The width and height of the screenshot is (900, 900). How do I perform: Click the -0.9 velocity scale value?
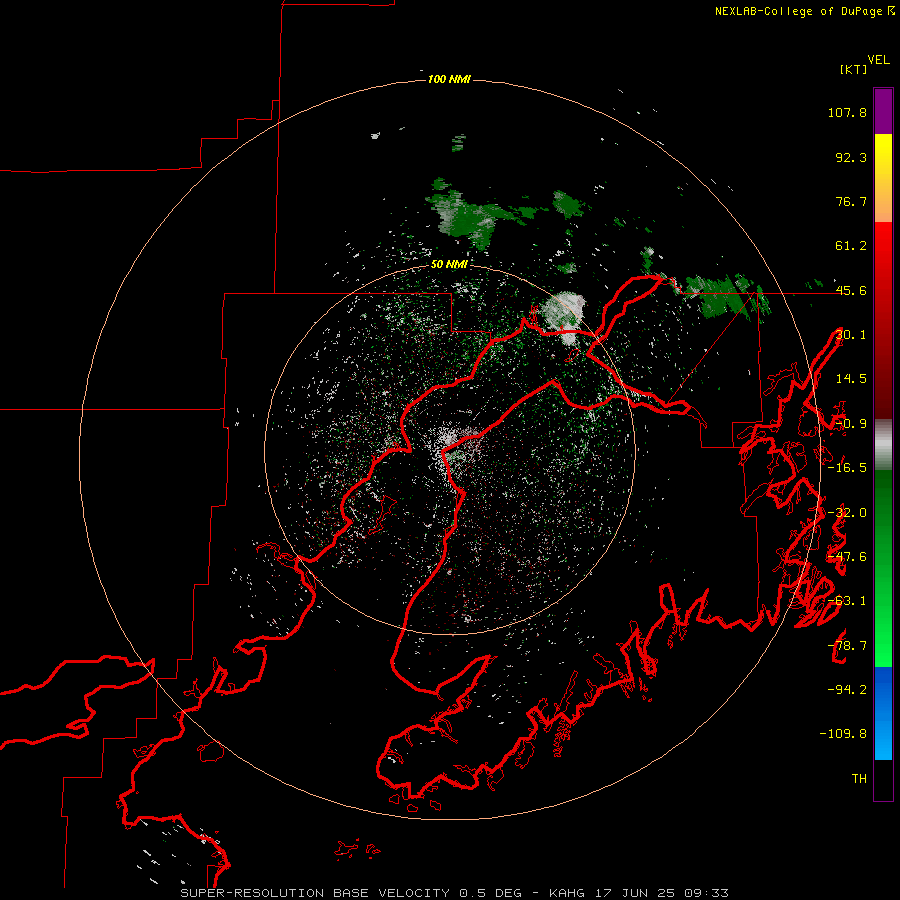(851, 424)
